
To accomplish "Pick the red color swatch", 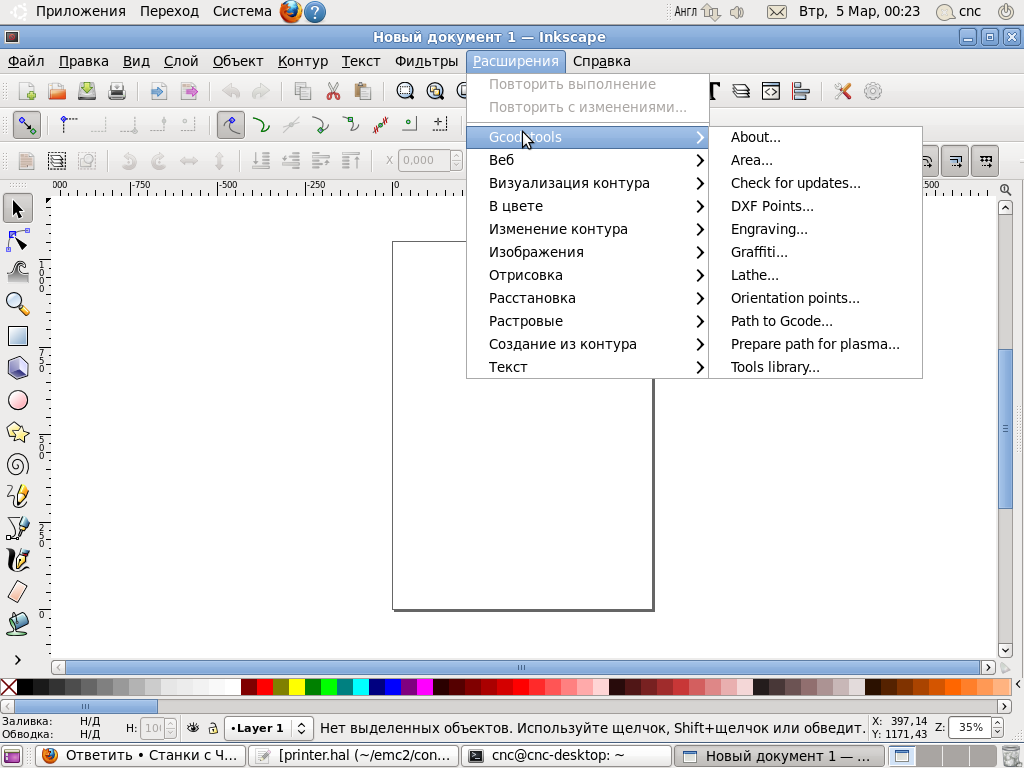I will (264, 687).
